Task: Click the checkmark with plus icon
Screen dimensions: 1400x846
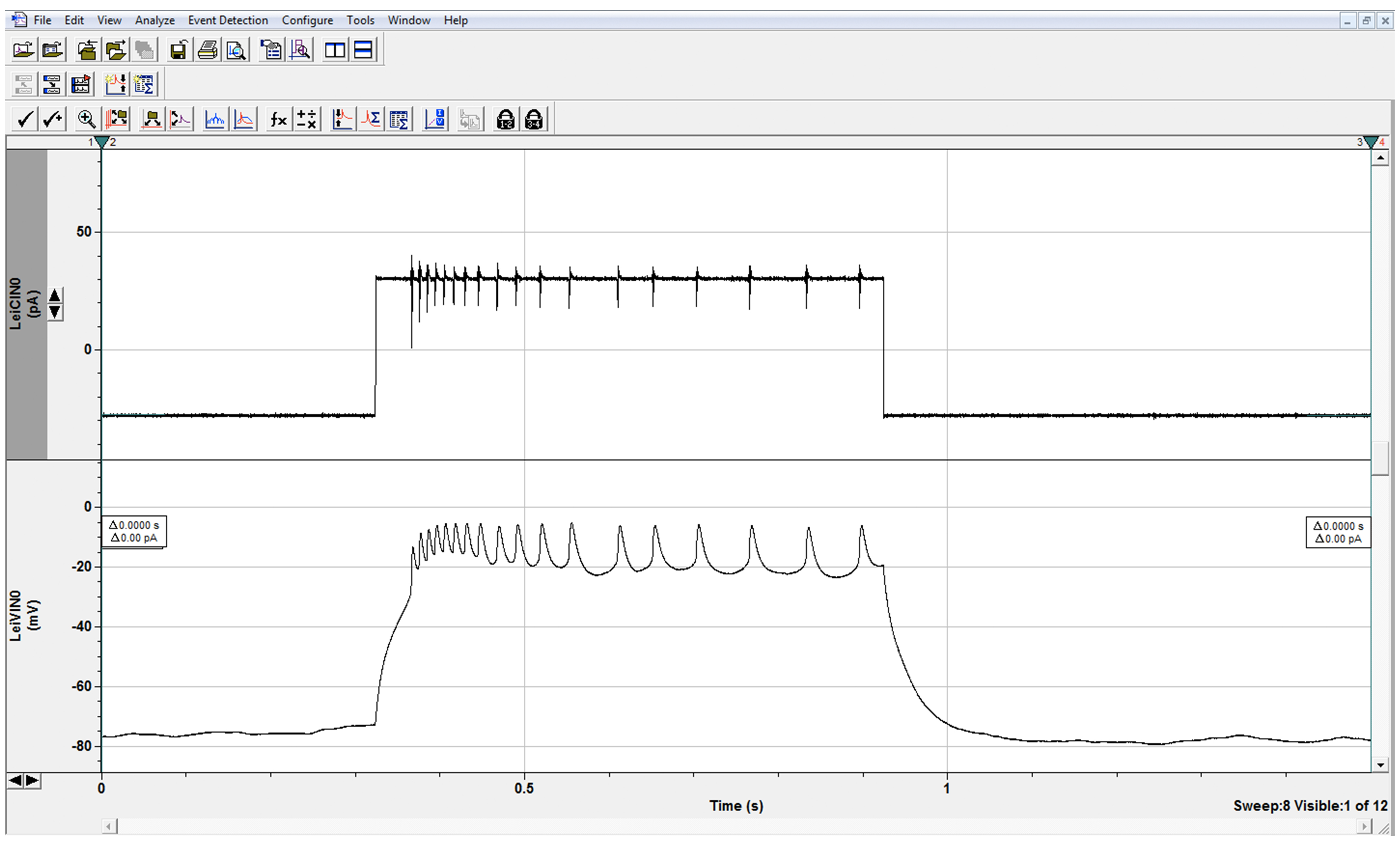Action: pos(53,119)
